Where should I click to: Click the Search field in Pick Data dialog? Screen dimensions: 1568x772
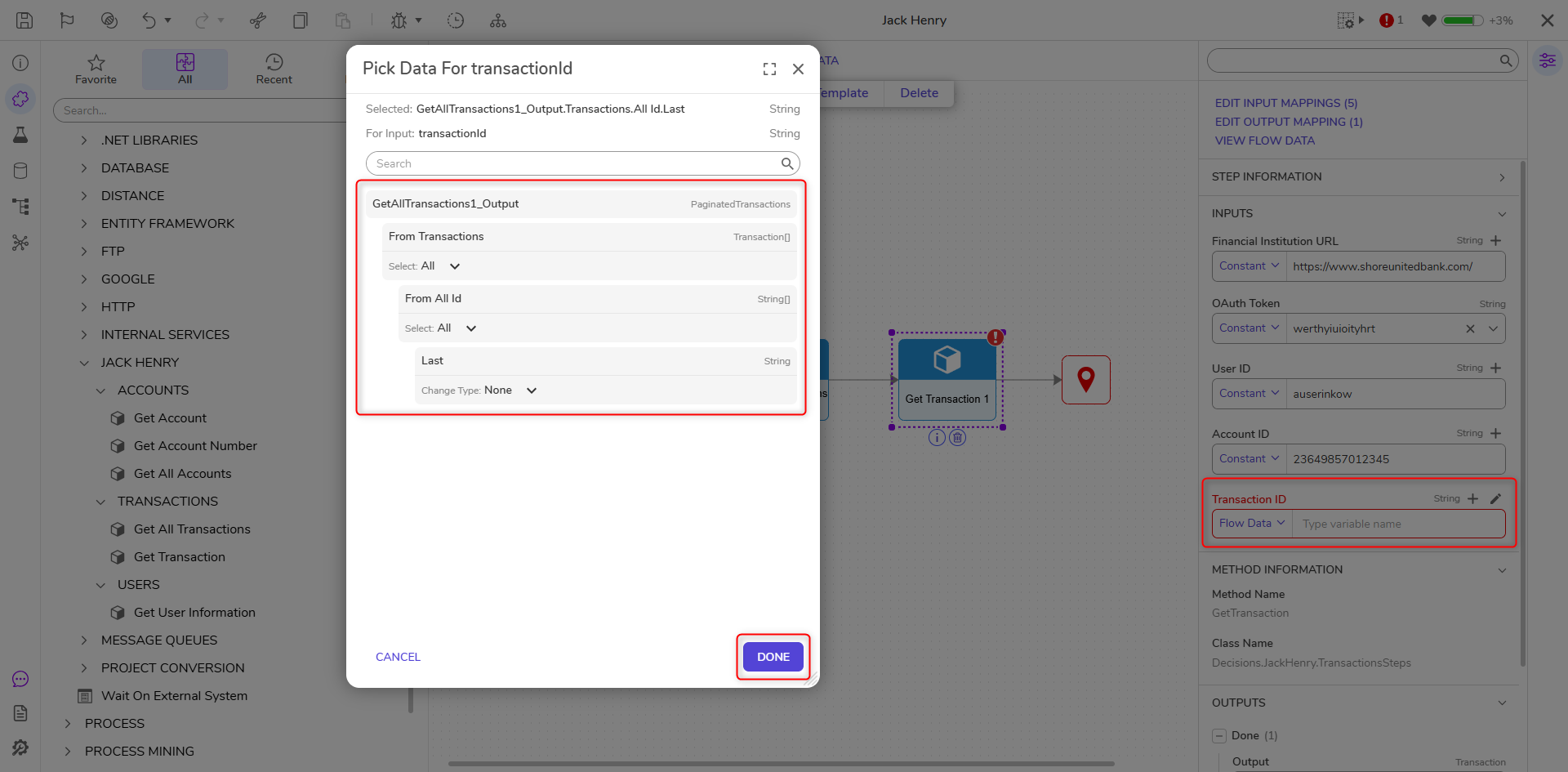click(x=583, y=163)
